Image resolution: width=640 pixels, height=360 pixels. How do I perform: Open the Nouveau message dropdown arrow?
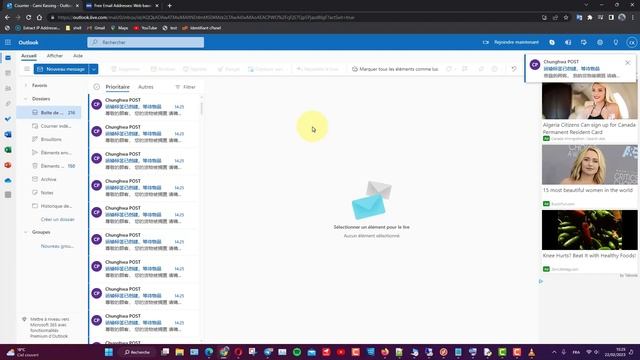[x=93, y=69]
